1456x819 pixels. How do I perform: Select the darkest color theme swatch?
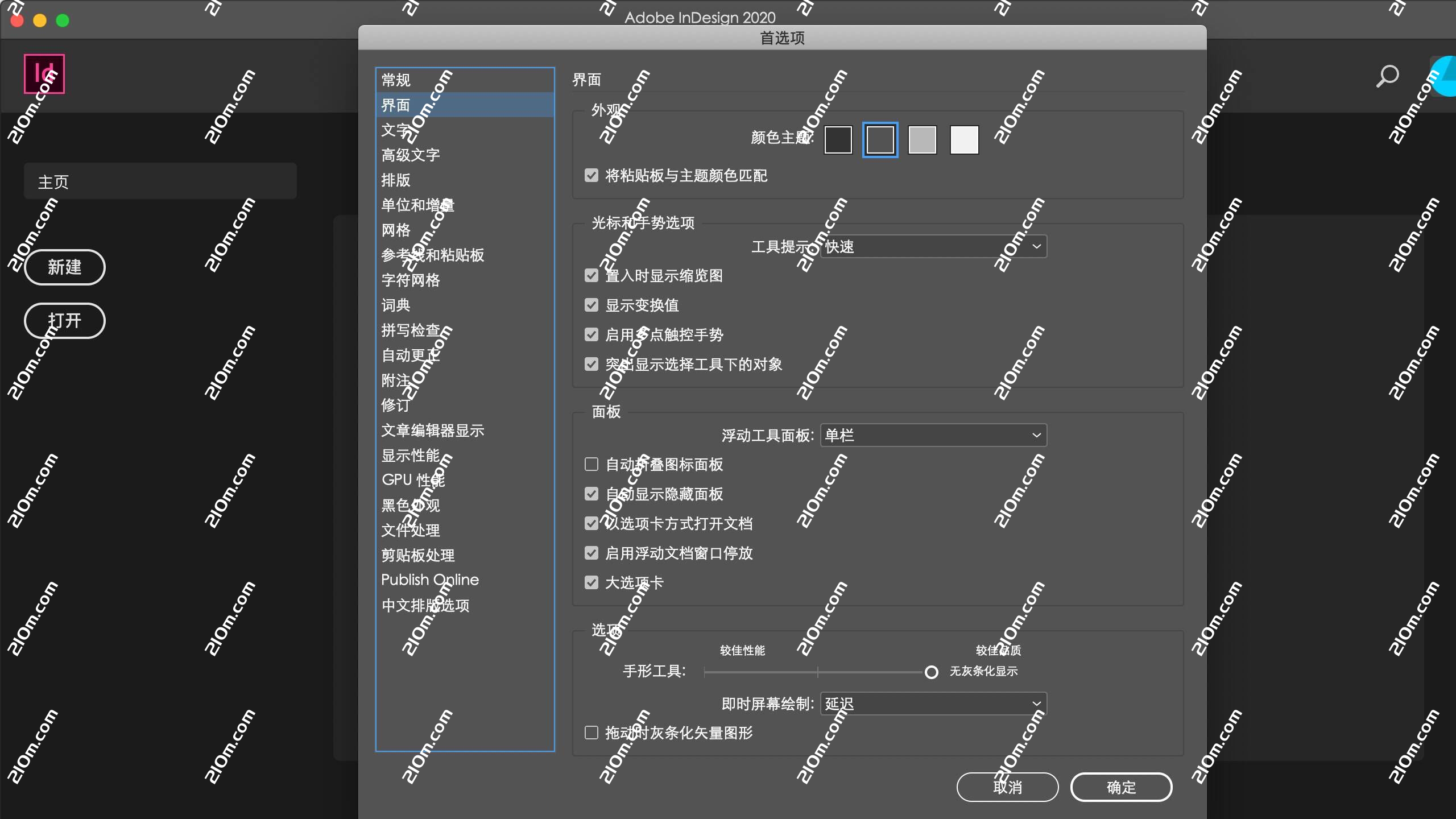(838, 139)
